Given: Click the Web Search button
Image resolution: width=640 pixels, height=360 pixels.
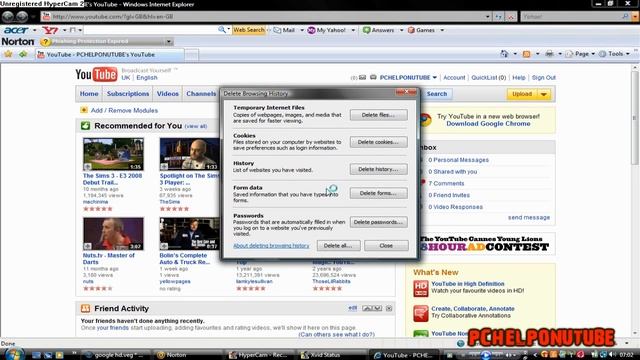Looking at the screenshot, I should point(249,30).
